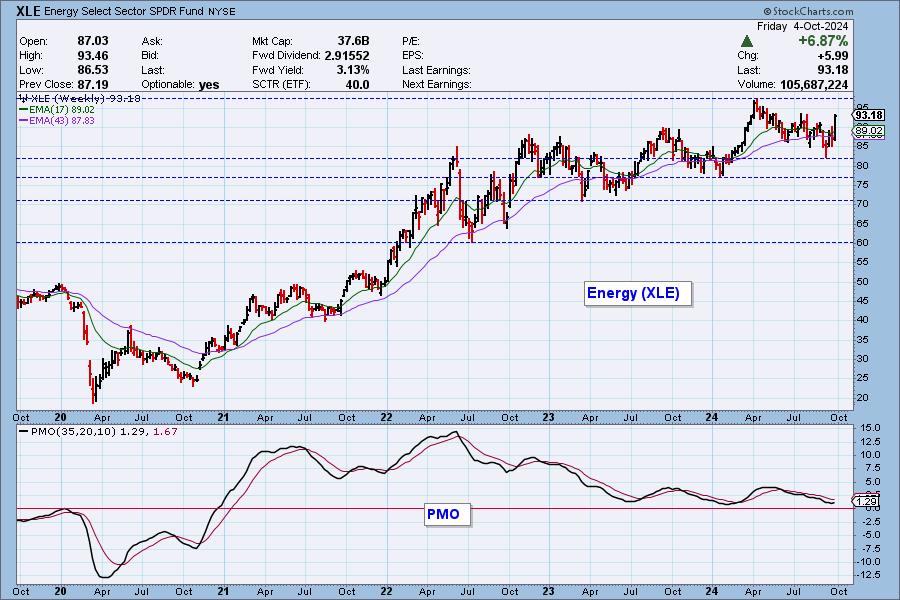Select the Chg value +5.99
Screen dimensions: 900x600
click(832, 56)
